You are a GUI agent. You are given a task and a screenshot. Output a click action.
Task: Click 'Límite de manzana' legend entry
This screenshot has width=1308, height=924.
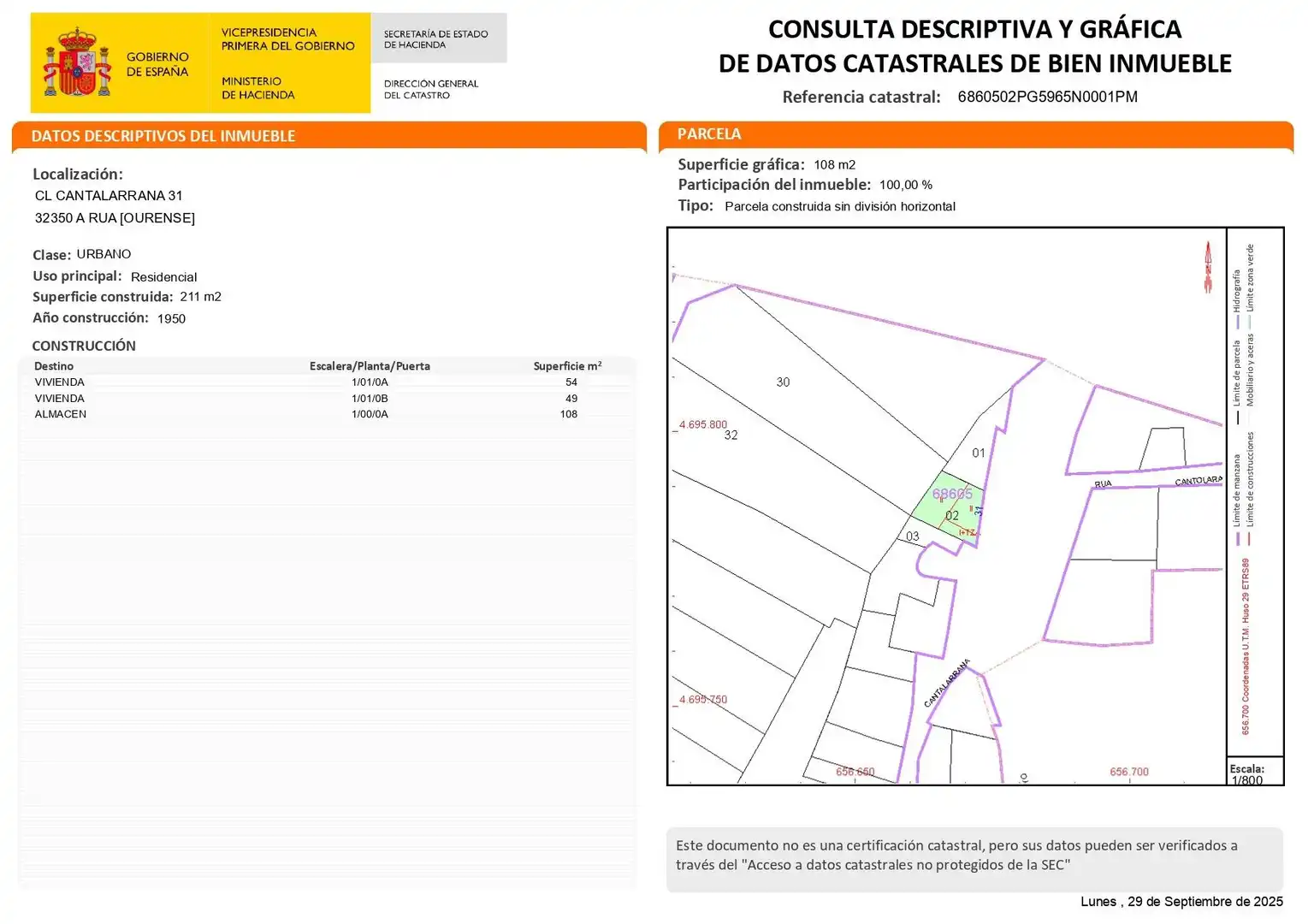1237,499
